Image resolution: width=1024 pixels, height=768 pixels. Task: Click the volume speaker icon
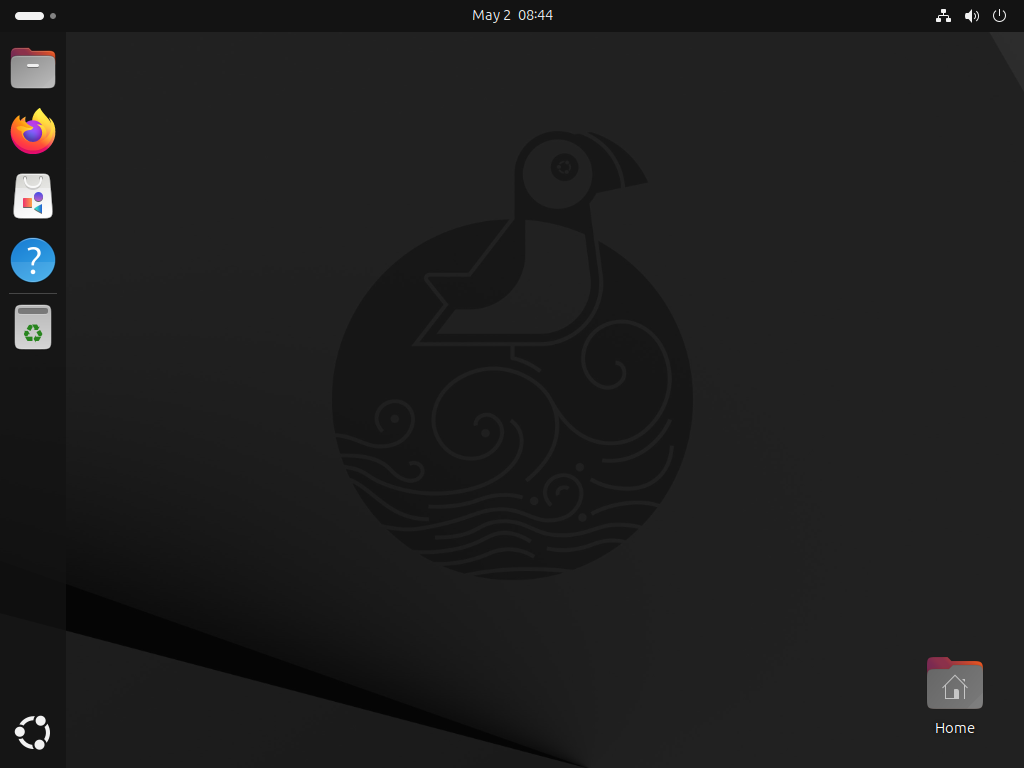[x=971, y=16]
